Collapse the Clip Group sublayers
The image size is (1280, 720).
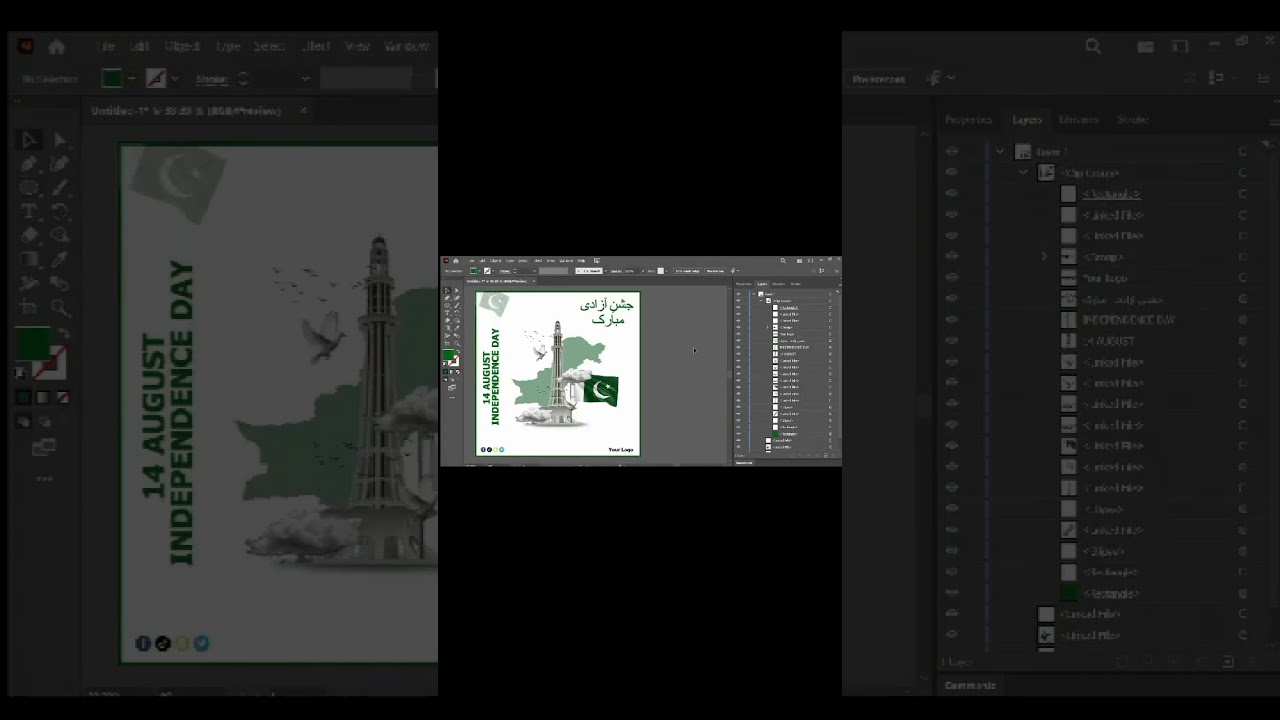pyautogui.click(x=1023, y=173)
